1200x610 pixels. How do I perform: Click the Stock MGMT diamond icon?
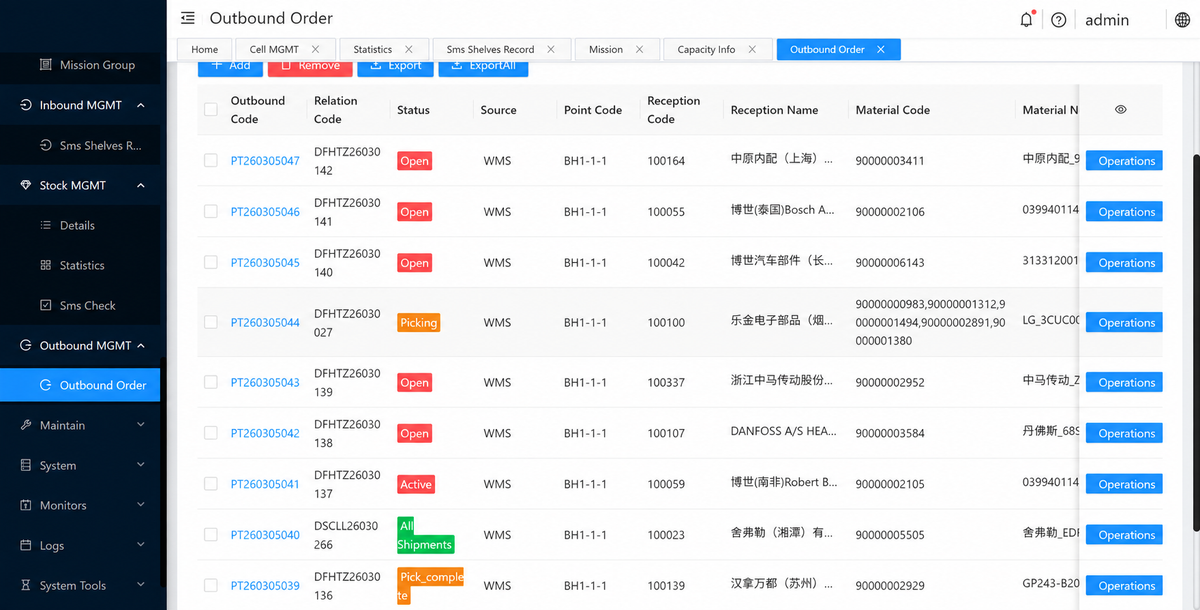tap(26, 185)
